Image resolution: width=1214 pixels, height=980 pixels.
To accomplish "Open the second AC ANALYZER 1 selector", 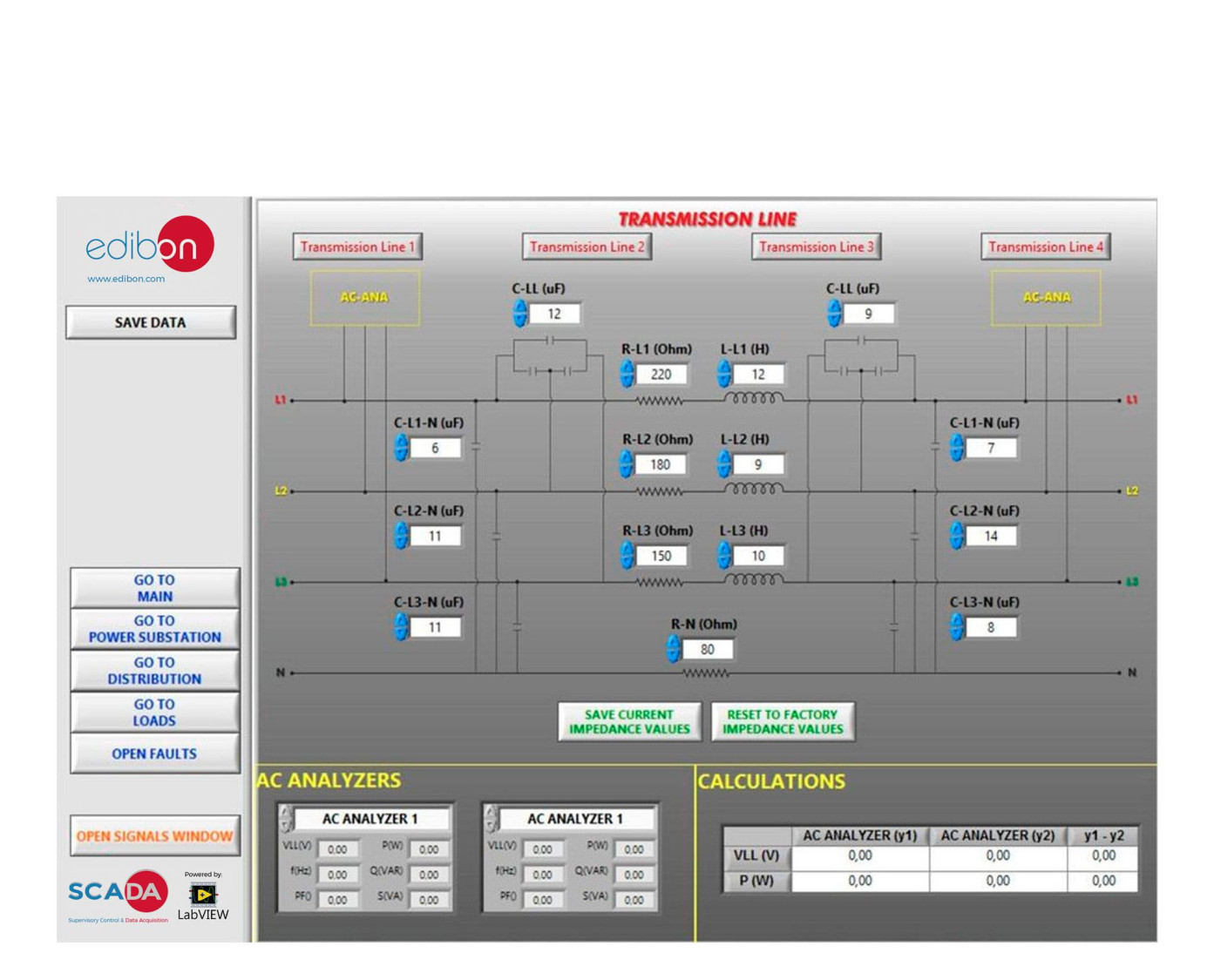I will pyautogui.click(x=492, y=819).
